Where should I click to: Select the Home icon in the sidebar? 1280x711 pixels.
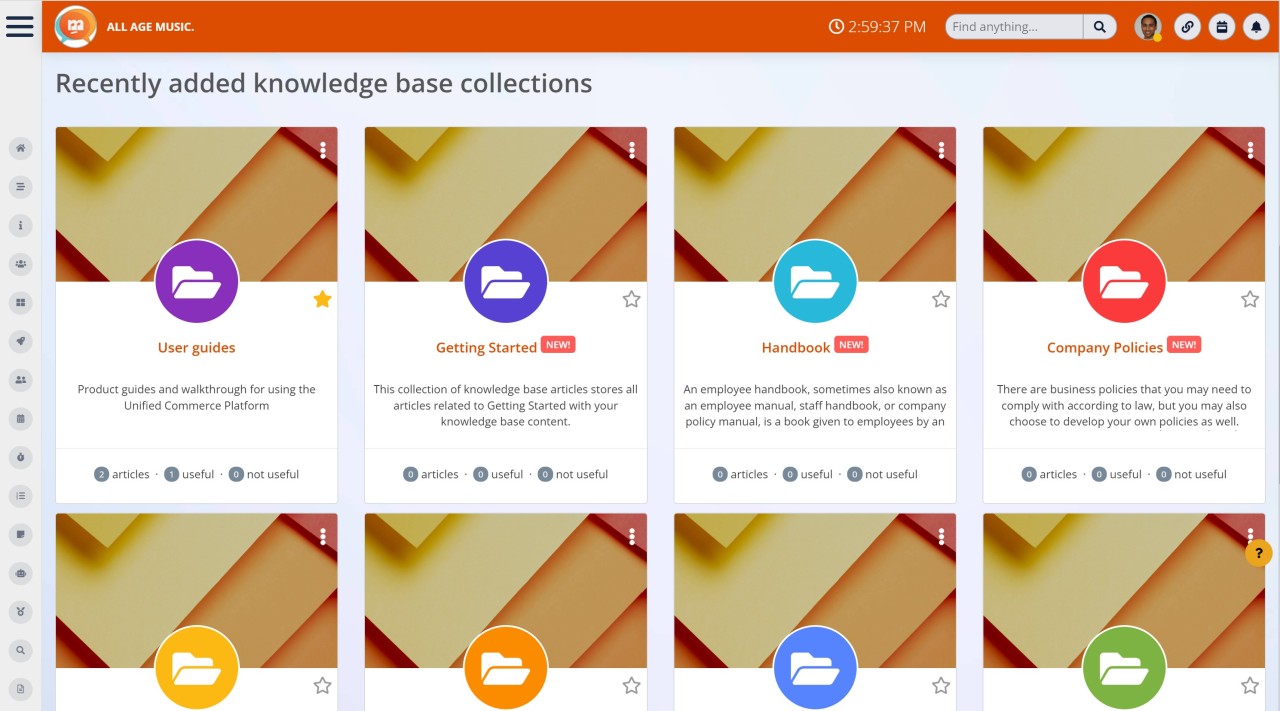[20, 148]
